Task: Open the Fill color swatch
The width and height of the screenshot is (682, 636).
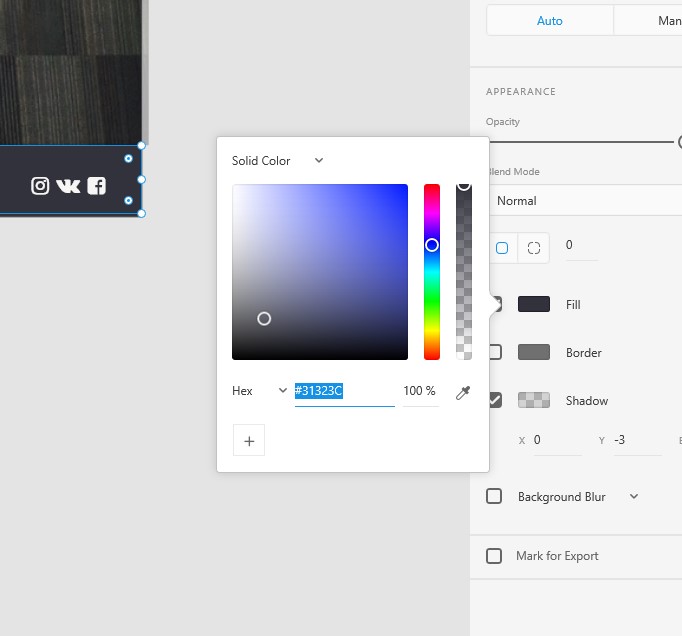Action: 534,304
